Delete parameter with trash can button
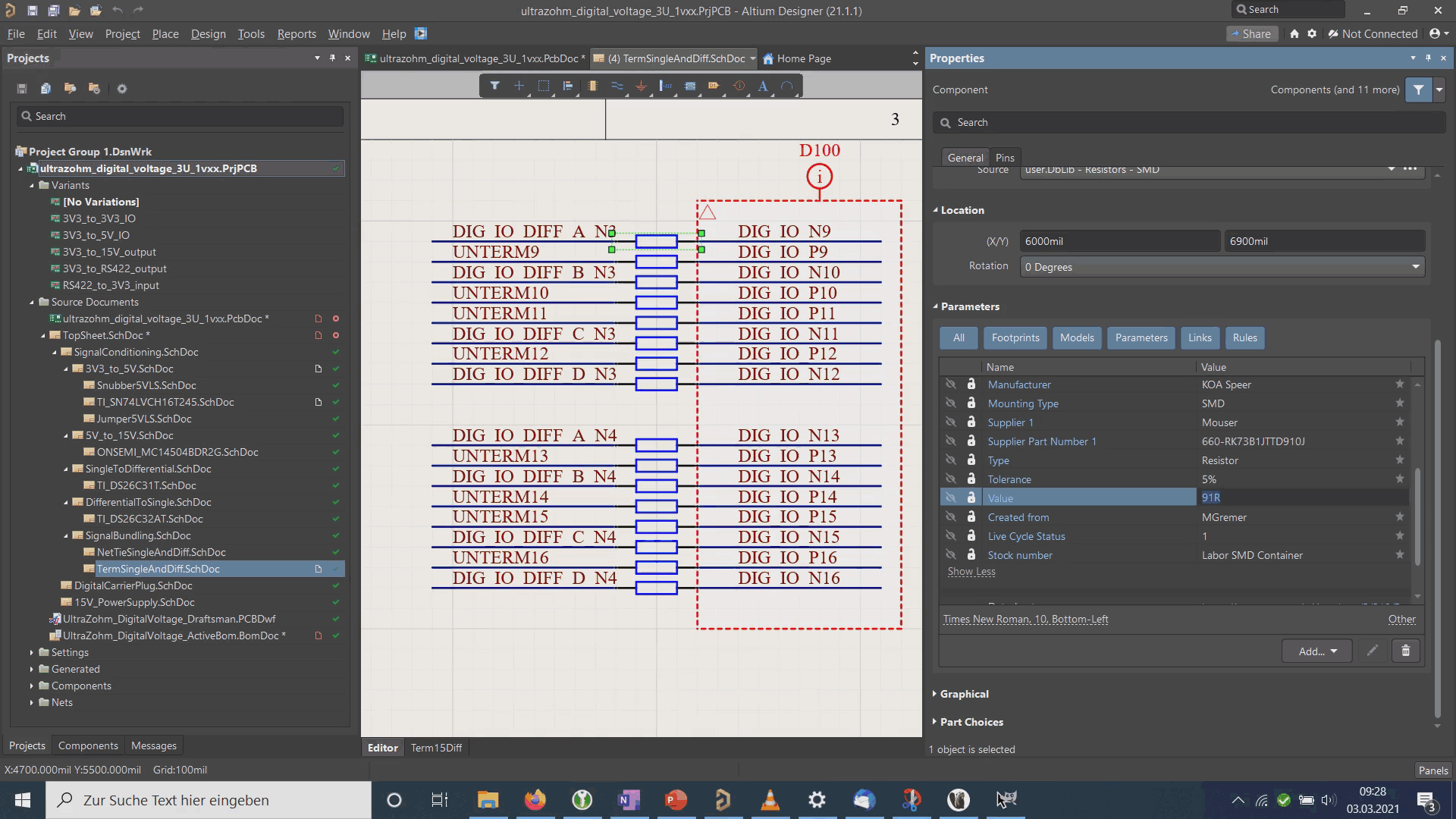The width and height of the screenshot is (1456, 819). (x=1405, y=651)
